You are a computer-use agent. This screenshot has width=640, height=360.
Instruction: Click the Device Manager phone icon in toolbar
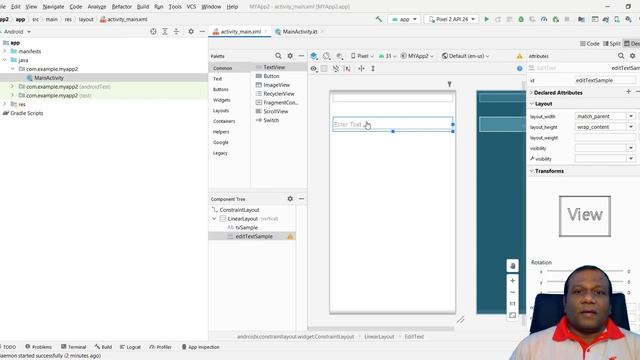point(617,19)
